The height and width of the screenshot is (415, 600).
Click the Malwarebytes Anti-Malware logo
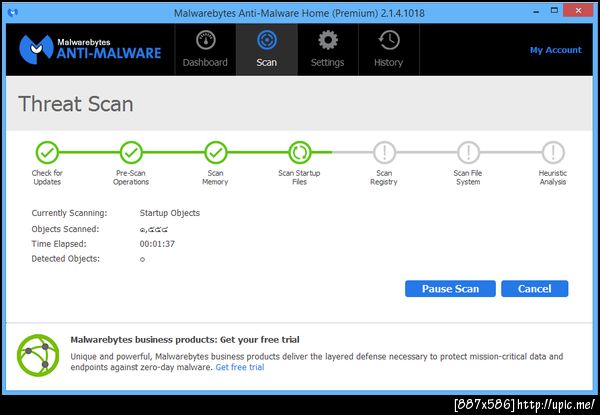pos(90,50)
